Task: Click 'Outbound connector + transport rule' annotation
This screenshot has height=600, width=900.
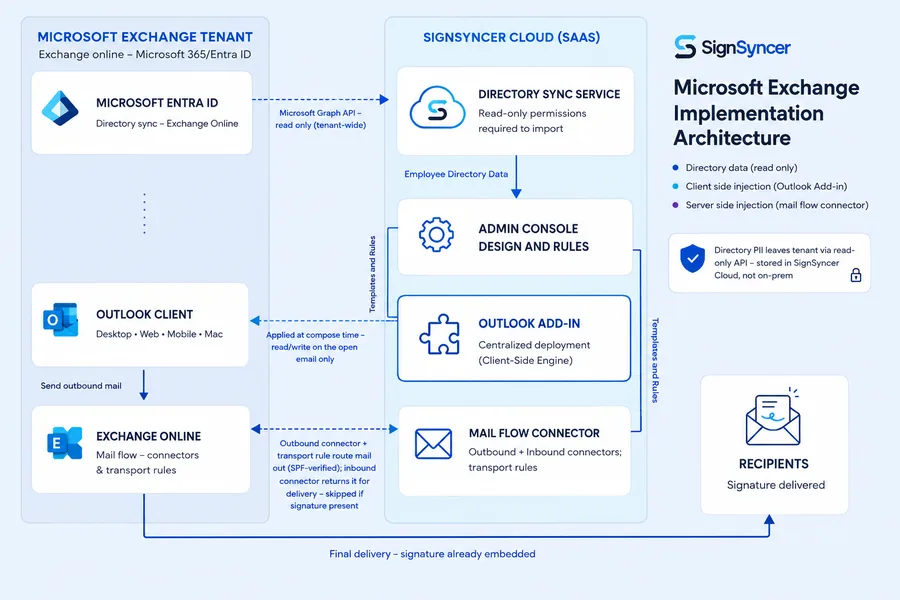Action: 324,474
